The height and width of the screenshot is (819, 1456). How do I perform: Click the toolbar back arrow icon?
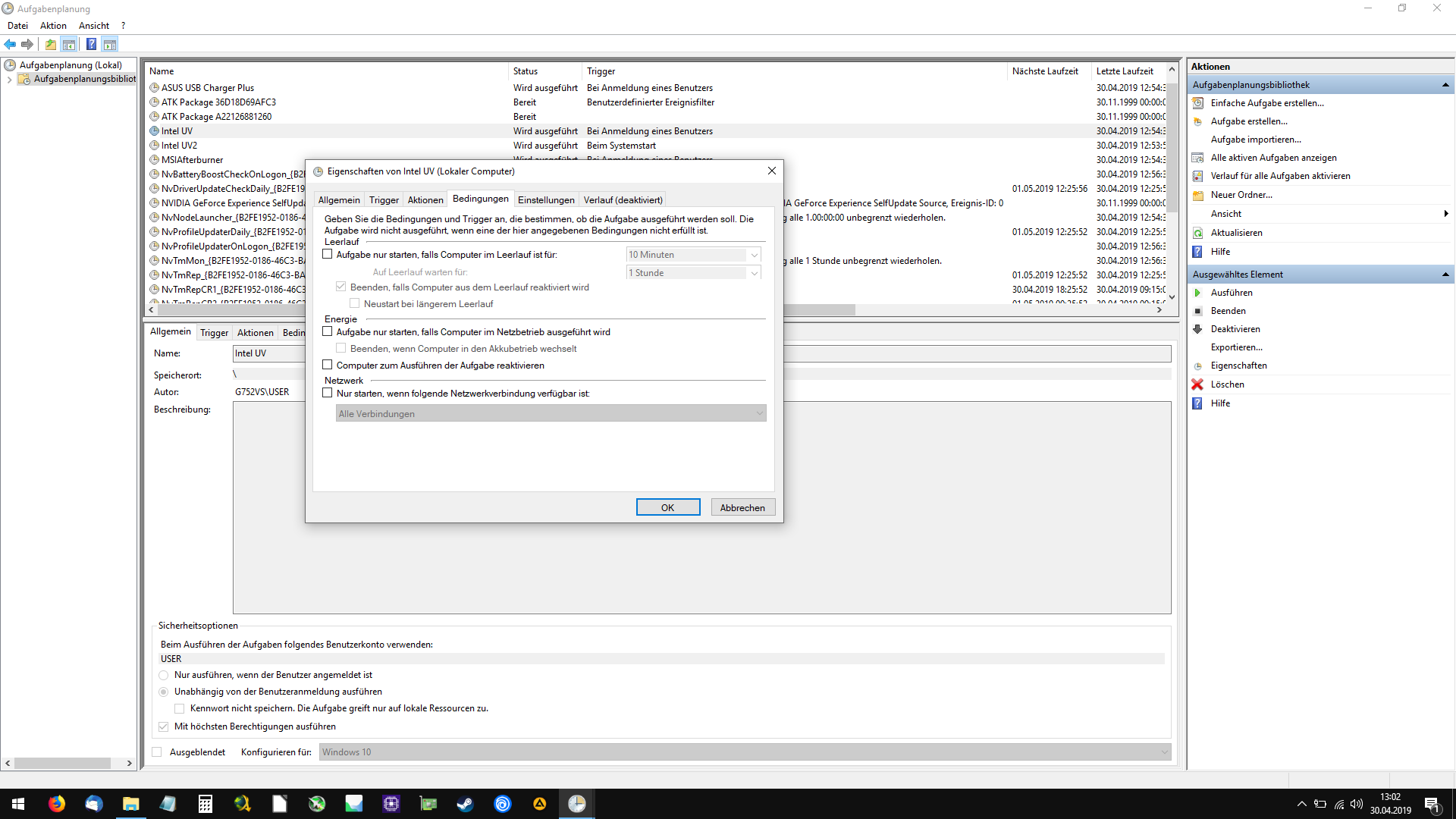click(10, 45)
